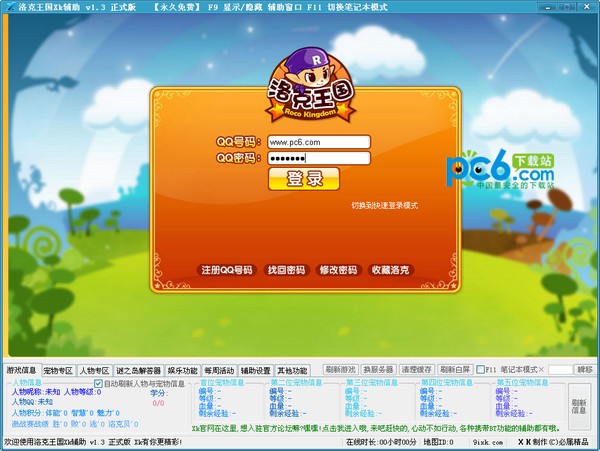The height and width of the screenshot is (451, 600).
Task: Click the 9ixk.com status bar text
Action: pos(488,442)
